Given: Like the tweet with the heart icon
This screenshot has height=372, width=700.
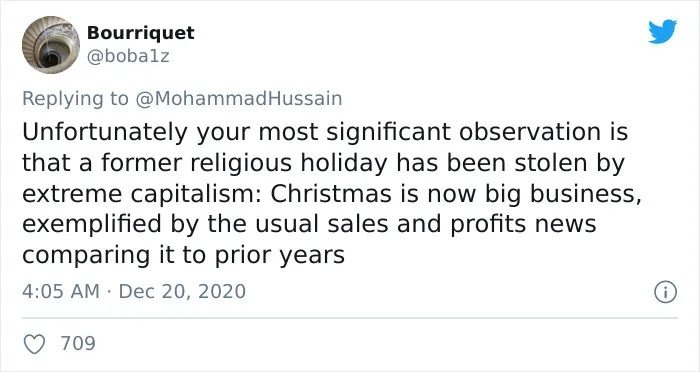Looking at the screenshot, I should [34, 344].
